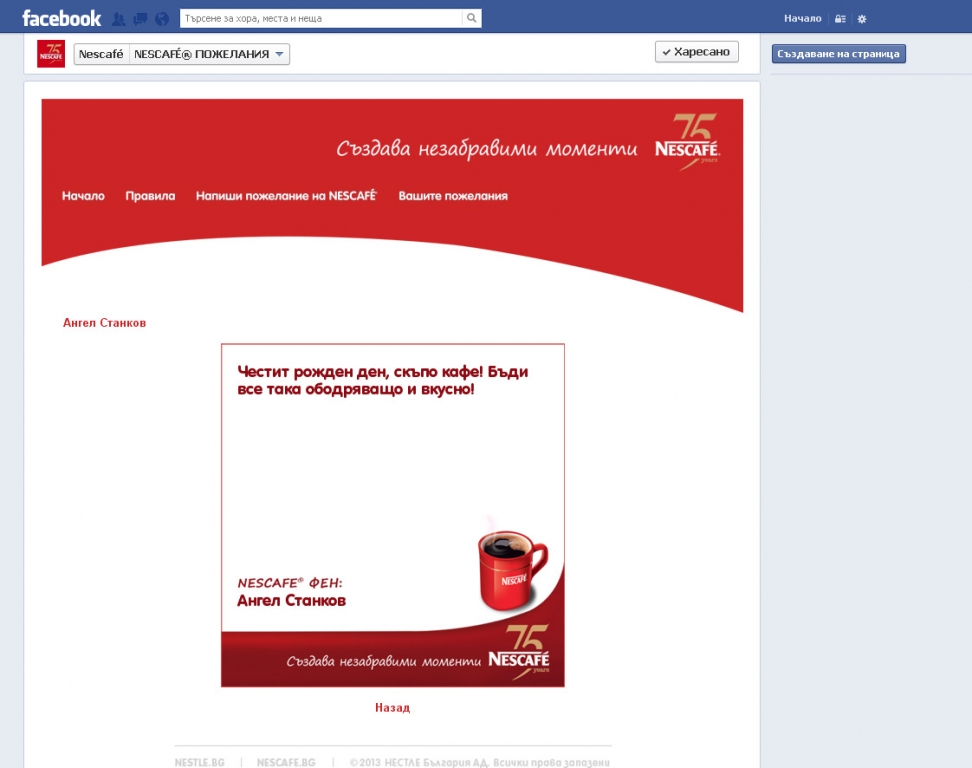Click the Създаване на страница button
The image size is (972, 768).
click(x=839, y=54)
